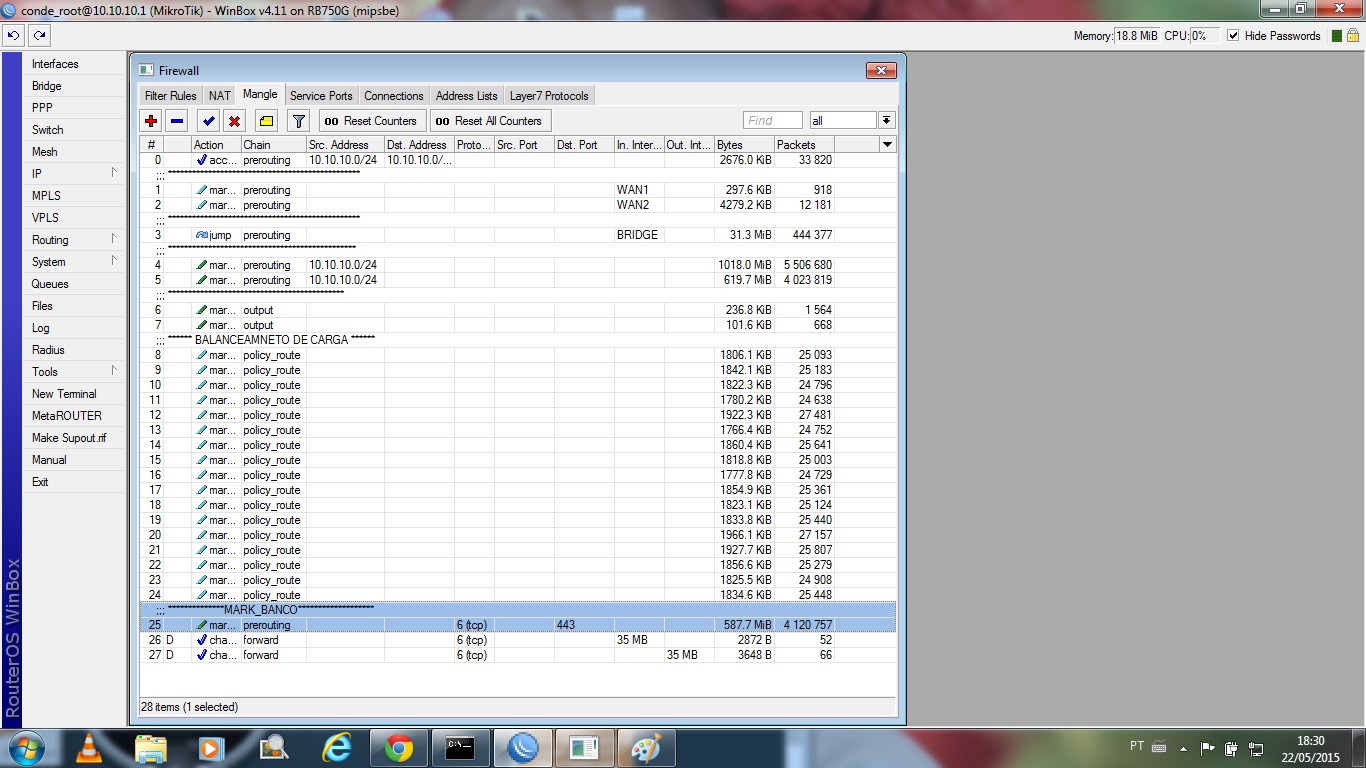Sort by the Bytes column header
This screenshot has height=768, width=1366.
[744, 145]
